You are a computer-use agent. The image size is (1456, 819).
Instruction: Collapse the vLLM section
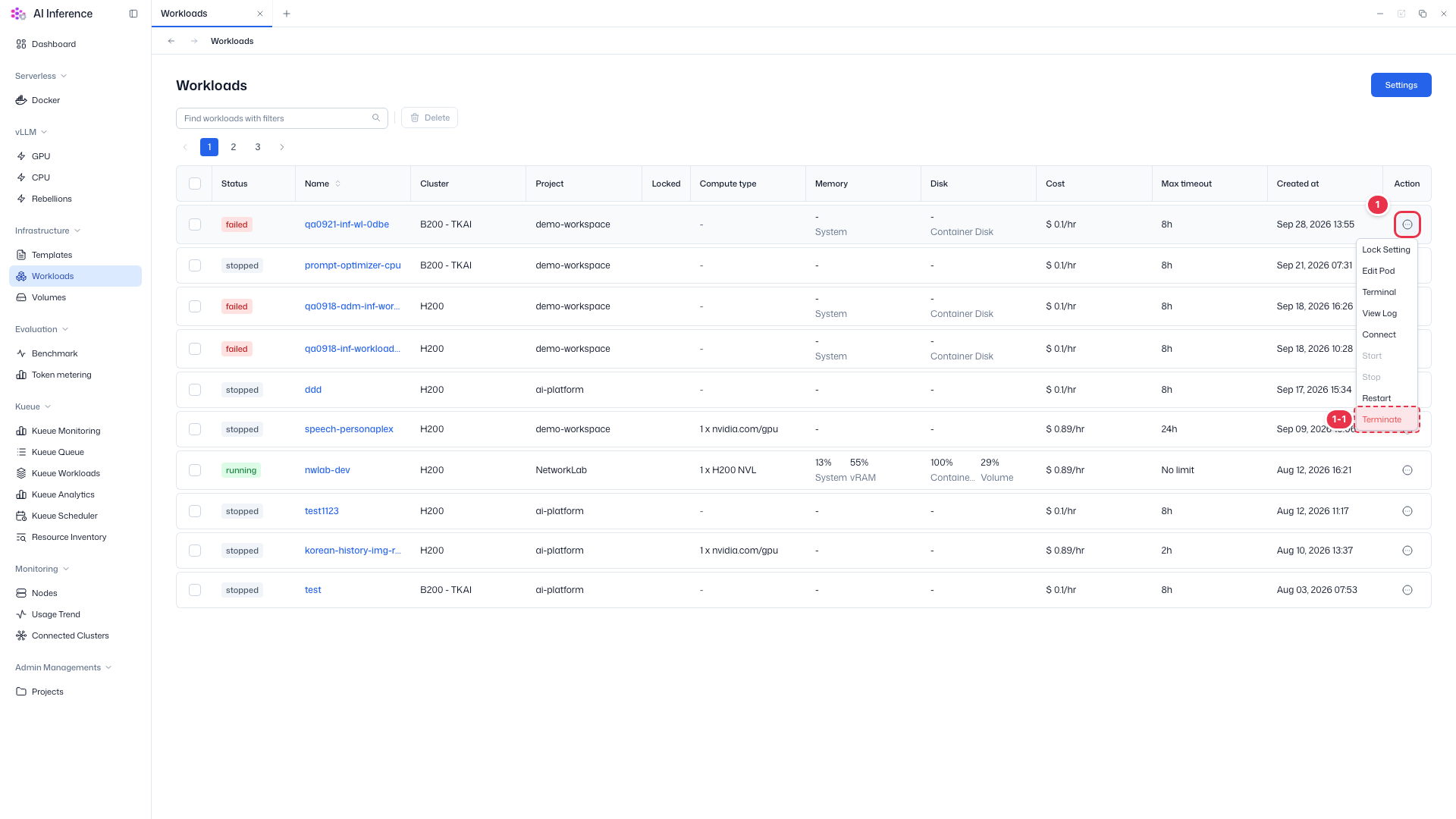pos(31,132)
